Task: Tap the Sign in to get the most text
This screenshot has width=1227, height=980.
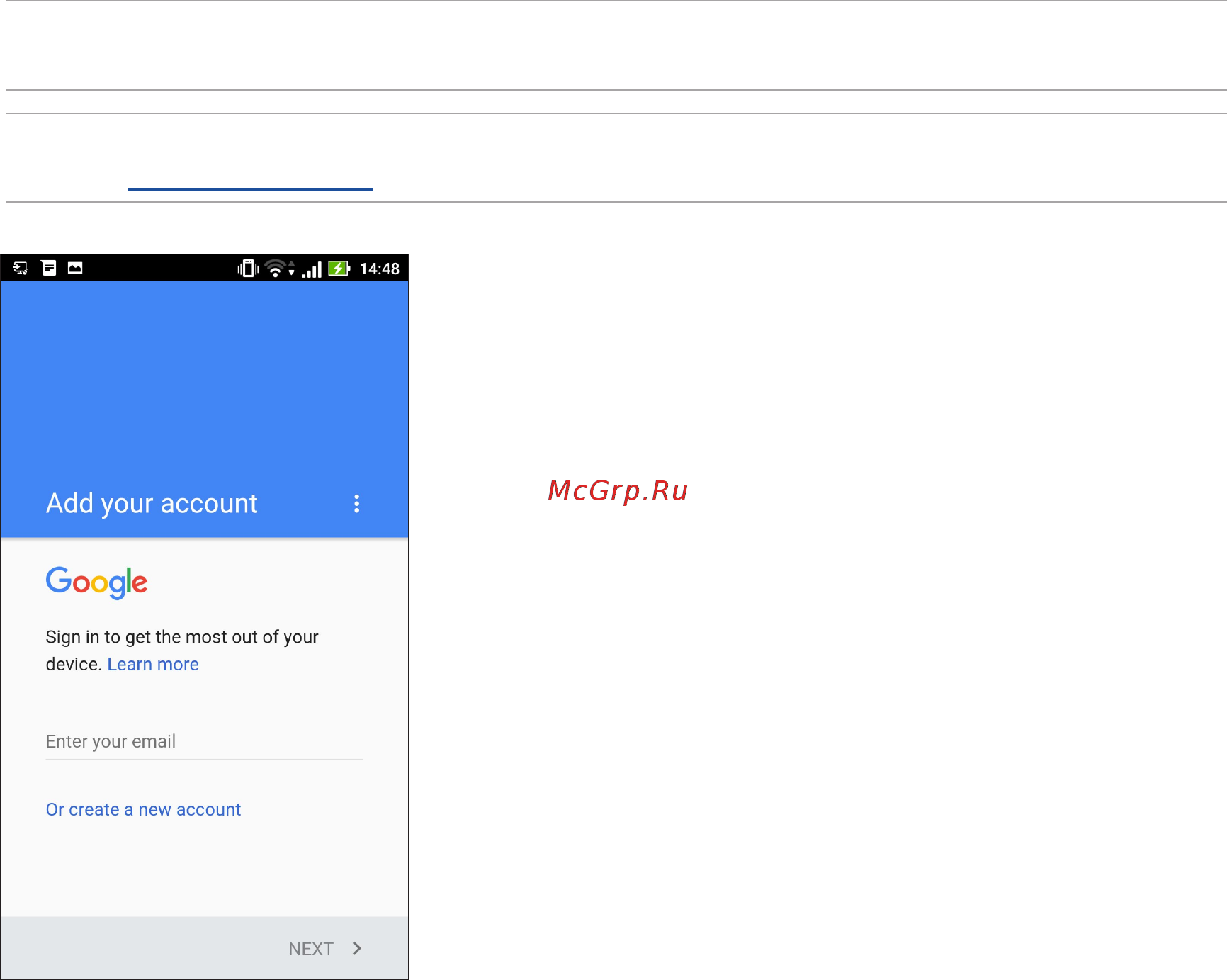Action: (182, 650)
